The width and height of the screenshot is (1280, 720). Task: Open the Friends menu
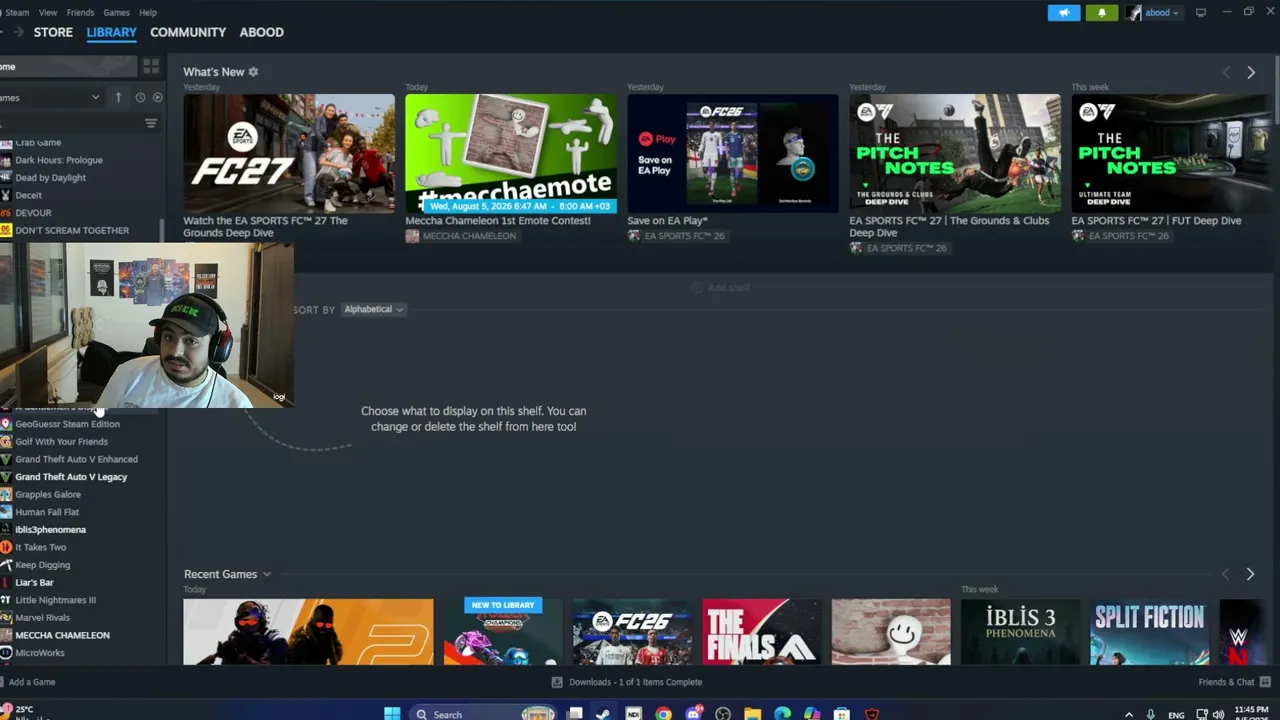coord(80,13)
